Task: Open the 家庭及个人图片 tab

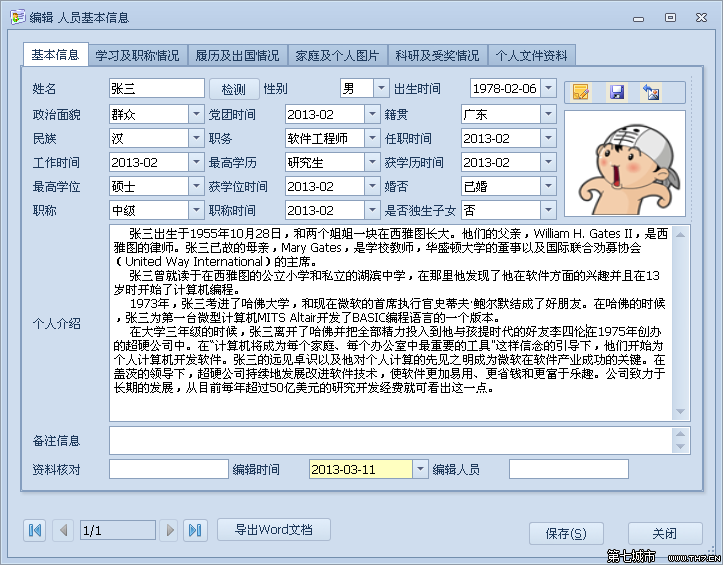Action: [x=338, y=56]
